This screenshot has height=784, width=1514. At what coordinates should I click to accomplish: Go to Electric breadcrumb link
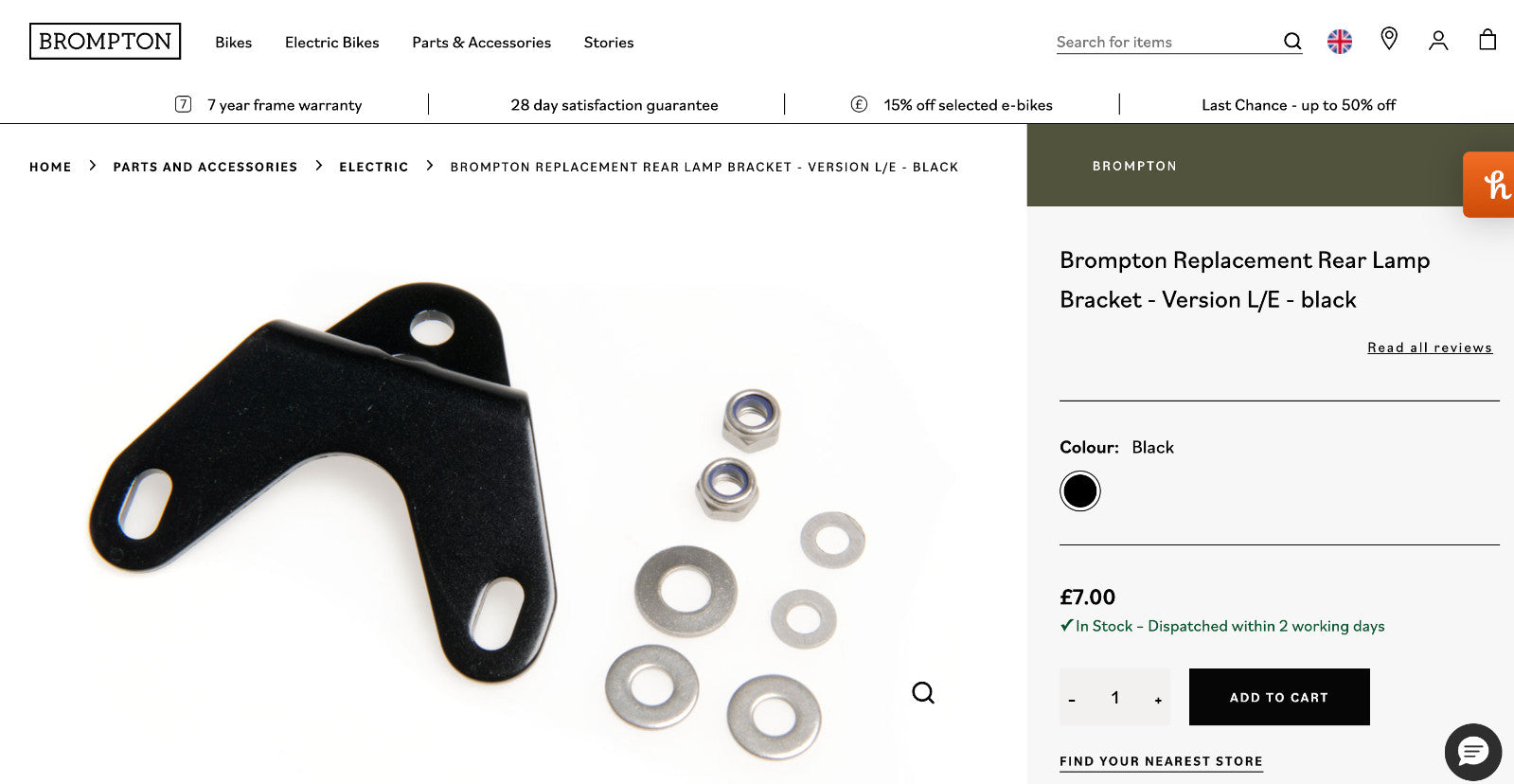(374, 167)
